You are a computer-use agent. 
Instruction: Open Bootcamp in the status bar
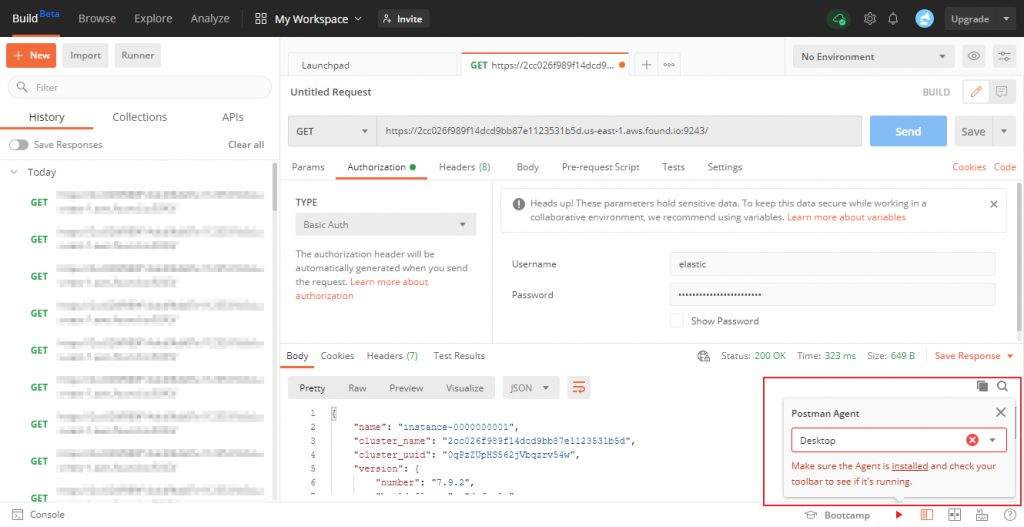point(837,515)
